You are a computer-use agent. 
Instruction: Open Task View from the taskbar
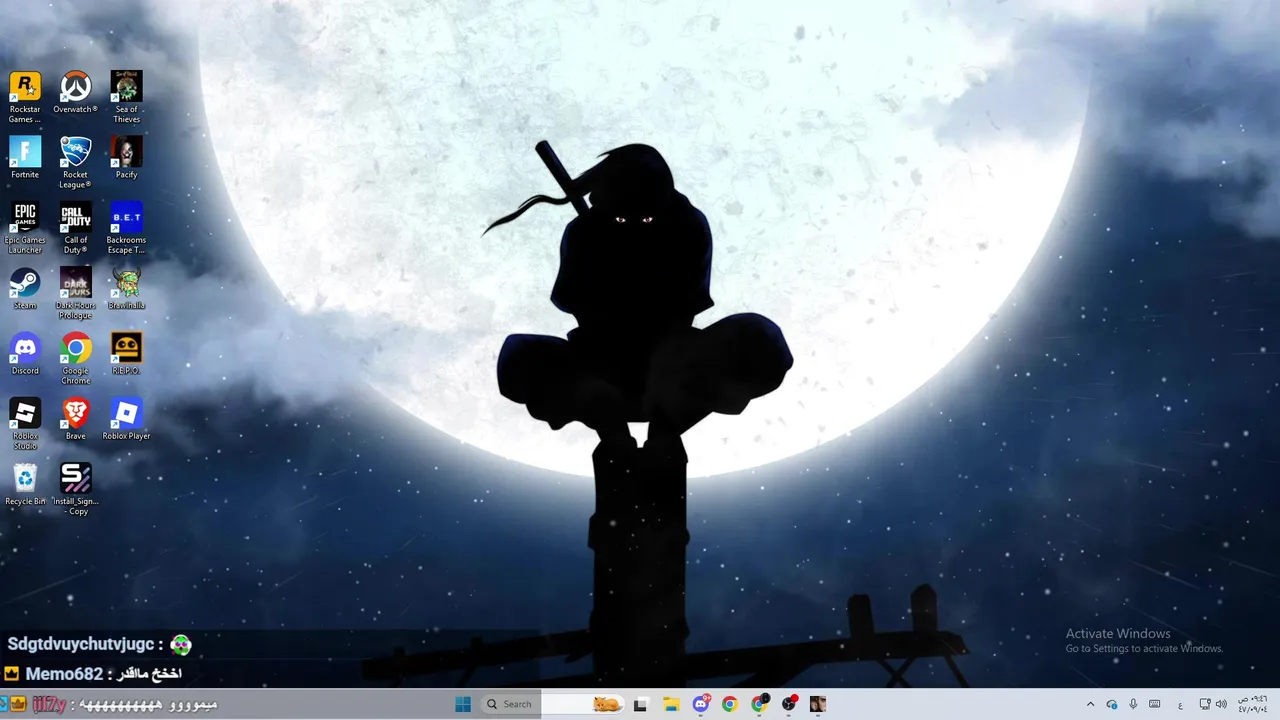(640, 704)
